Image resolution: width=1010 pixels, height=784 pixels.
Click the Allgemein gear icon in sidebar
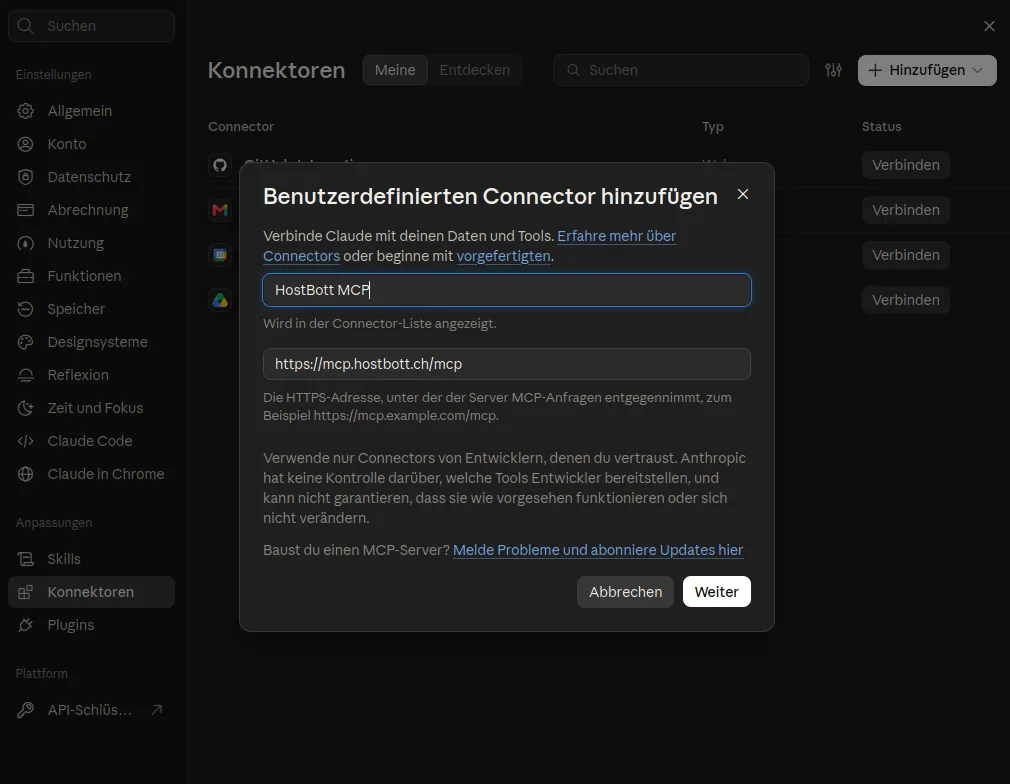(x=25, y=111)
